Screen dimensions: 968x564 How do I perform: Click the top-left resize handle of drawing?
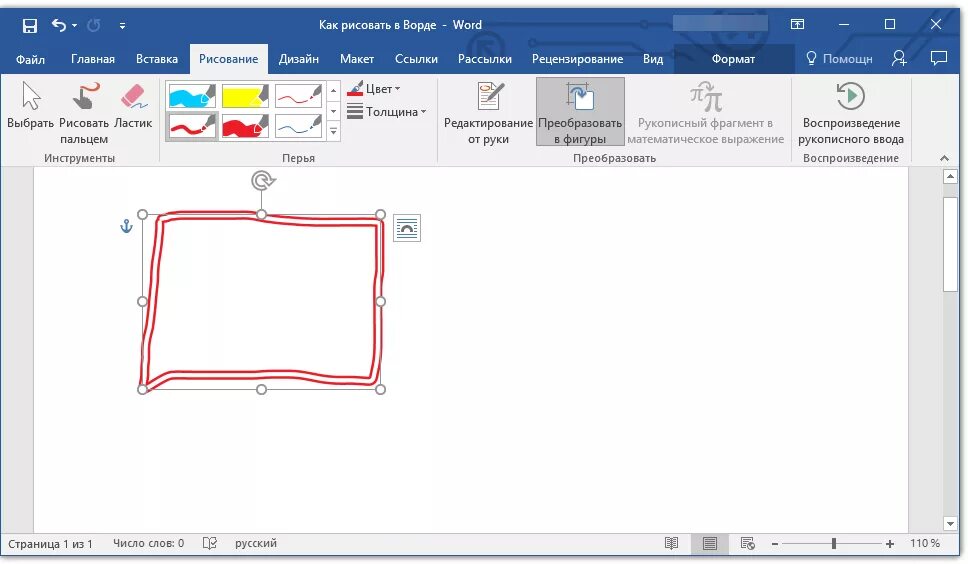[143, 215]
